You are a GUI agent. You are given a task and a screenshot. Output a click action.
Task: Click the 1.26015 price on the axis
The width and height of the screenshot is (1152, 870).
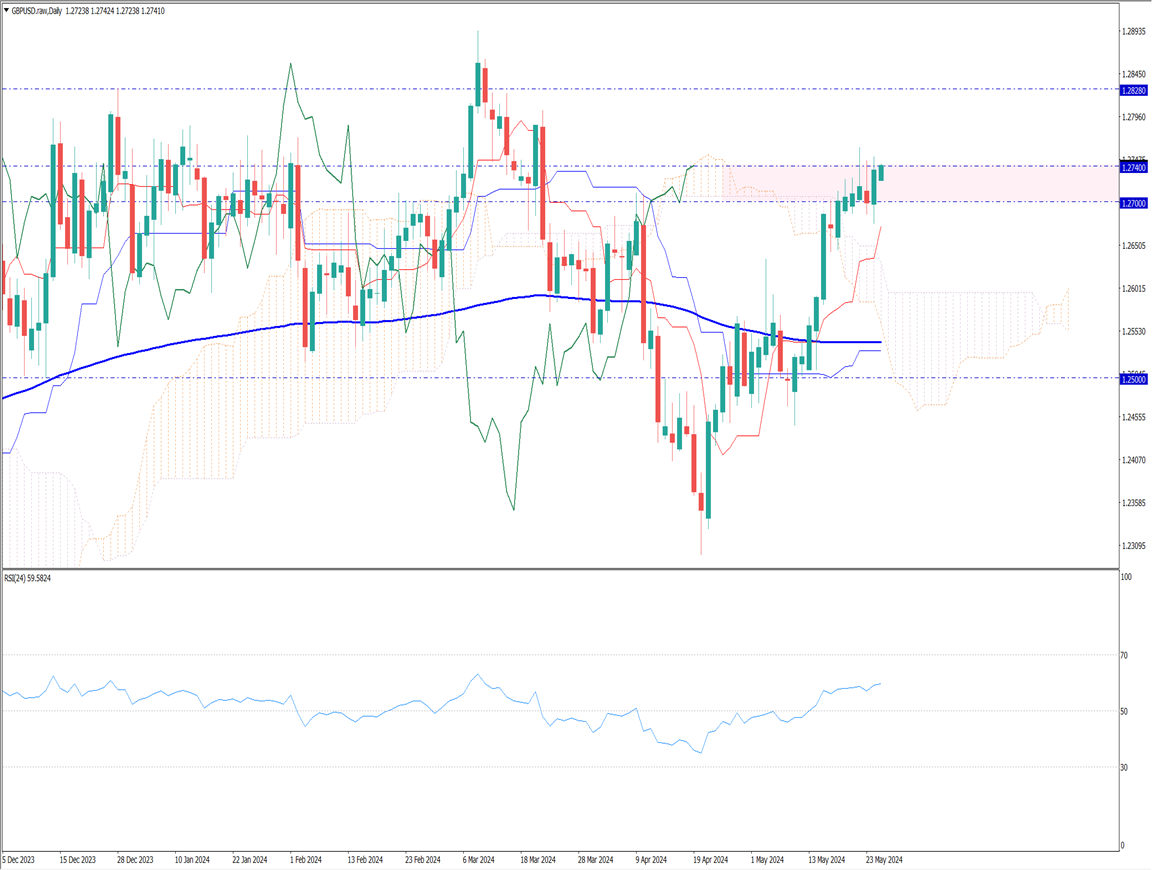pos(1133,289)
